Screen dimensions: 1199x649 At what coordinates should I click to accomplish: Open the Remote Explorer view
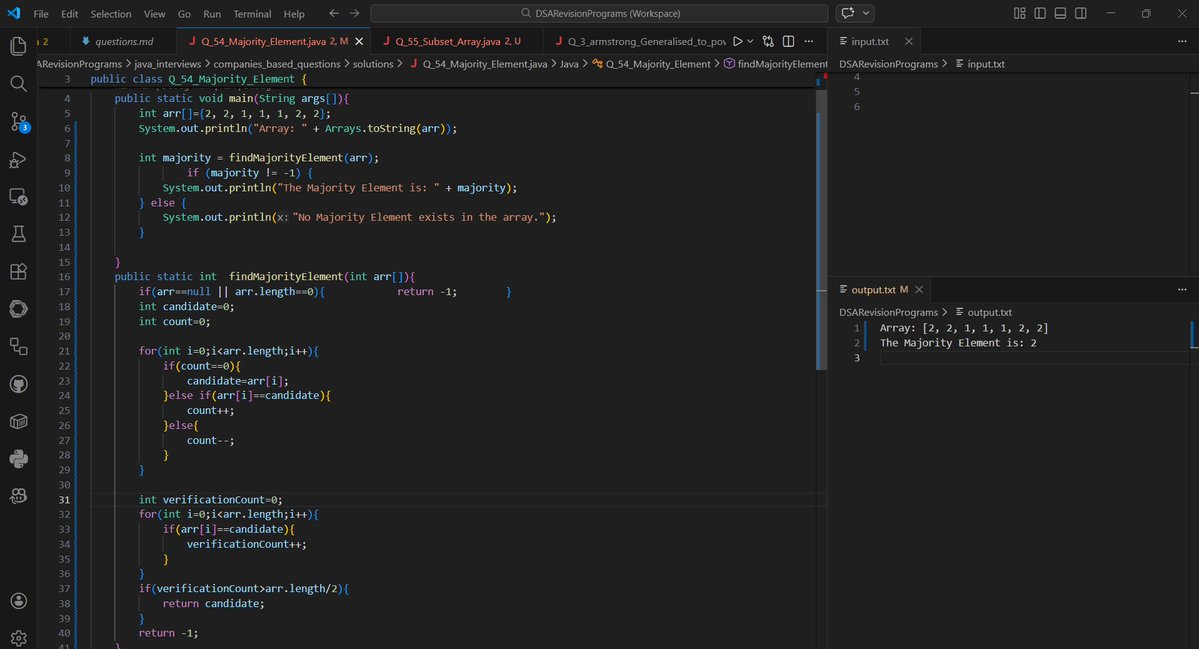point(18,196)
